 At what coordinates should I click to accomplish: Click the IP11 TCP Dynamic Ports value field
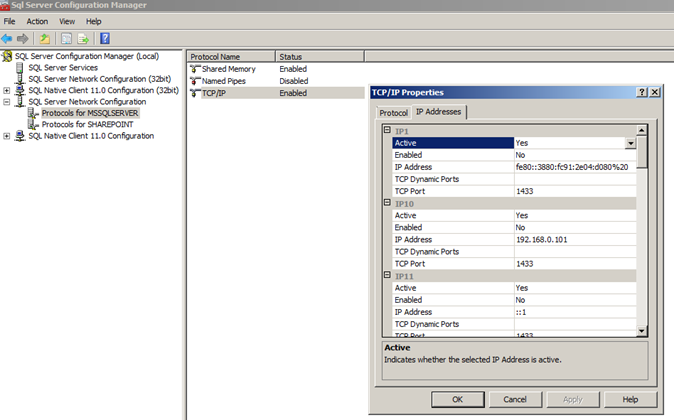[x=575, y=324]
